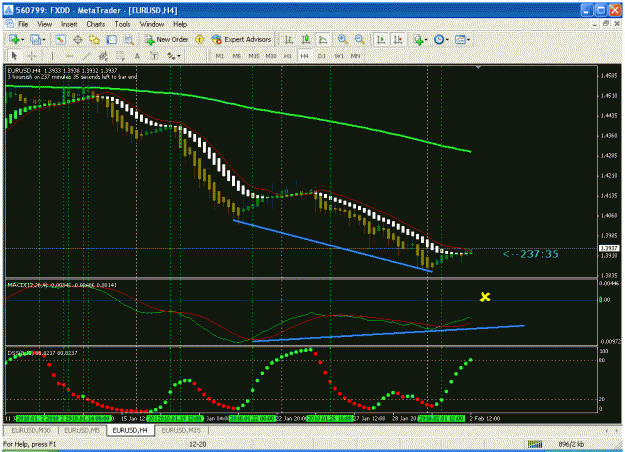Switch chart to line chart style

coord(322,39)
